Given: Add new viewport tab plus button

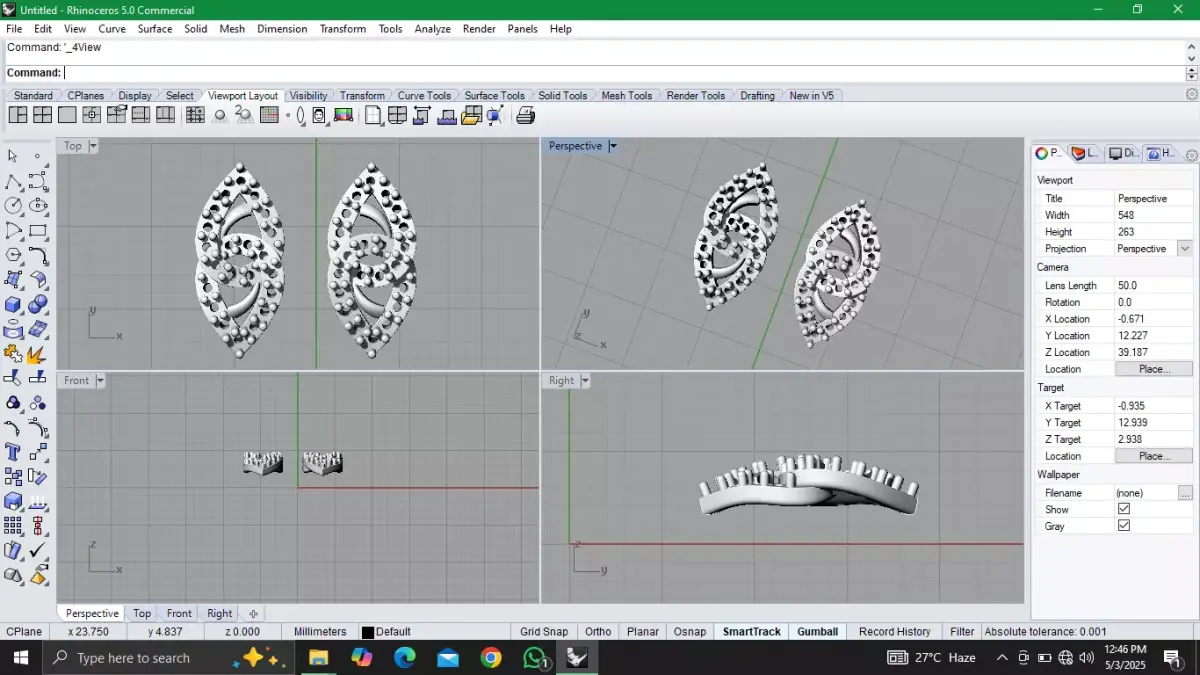Looking at the screenshot, I should (x=253, y=614).
